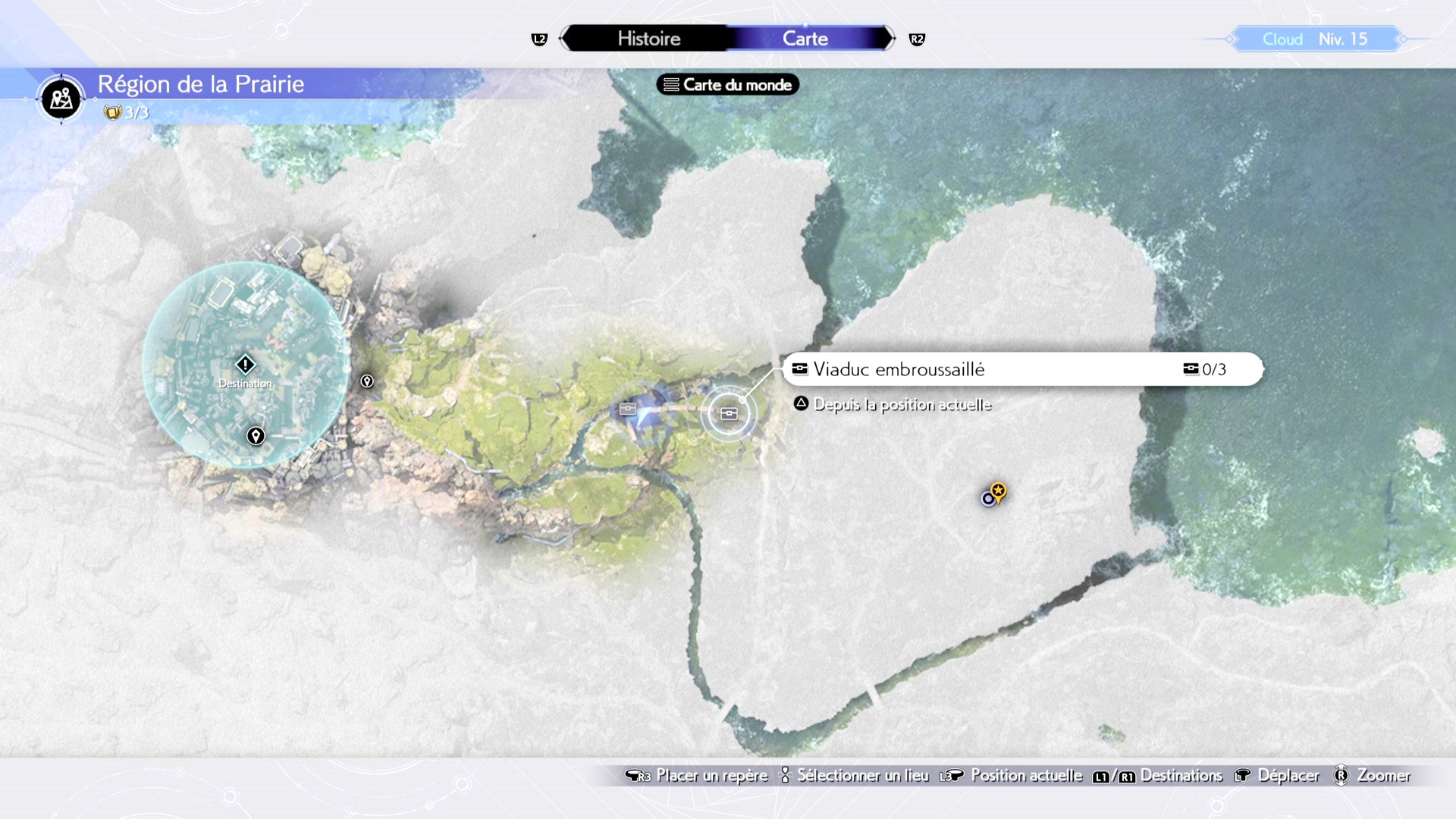Viewport: 1456px width, 819px height.
Task: Click the black location pin below Destination
Action: [x=256, y=436]
